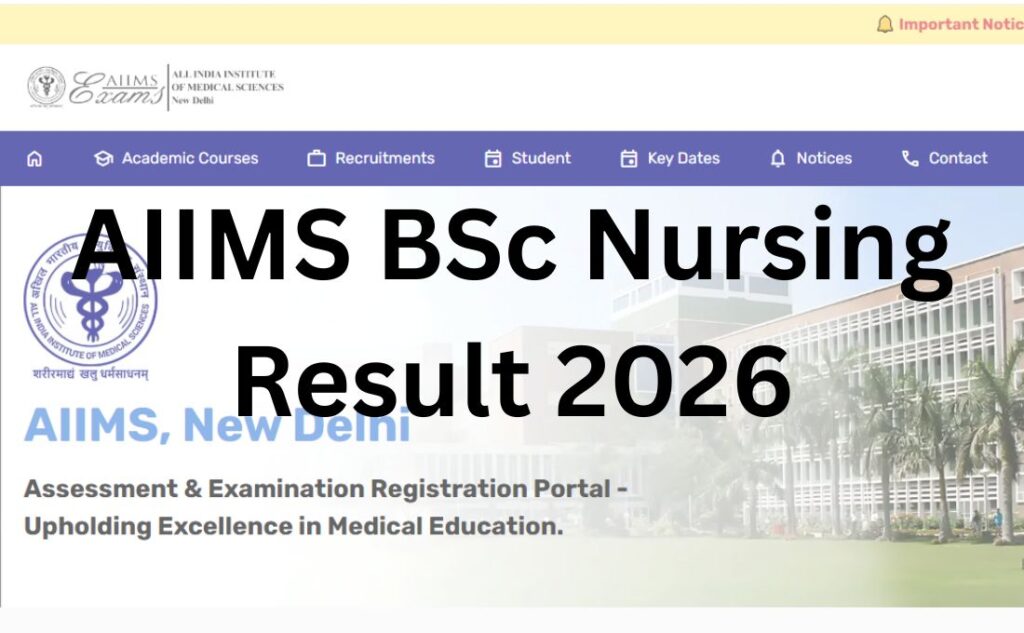Click the home icon in navigation bar
The image size is (1024, 633).
click(35, 158)
